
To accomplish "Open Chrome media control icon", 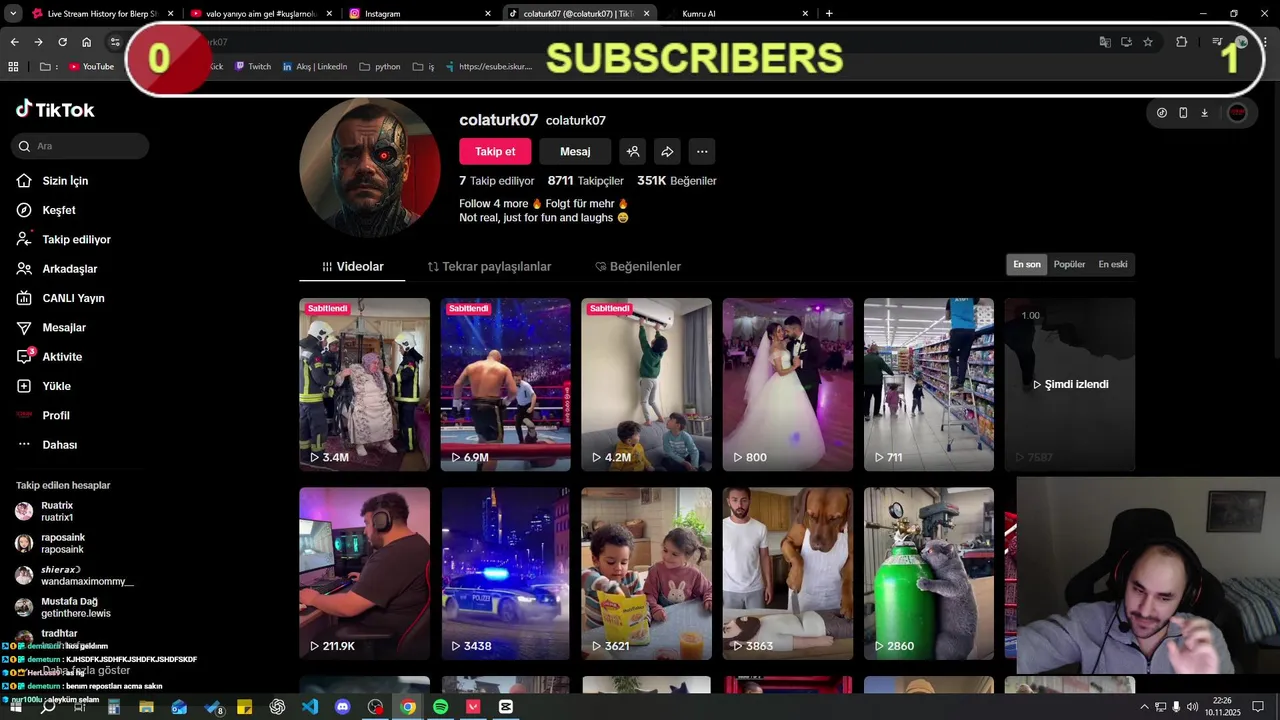I will 1217,42.
